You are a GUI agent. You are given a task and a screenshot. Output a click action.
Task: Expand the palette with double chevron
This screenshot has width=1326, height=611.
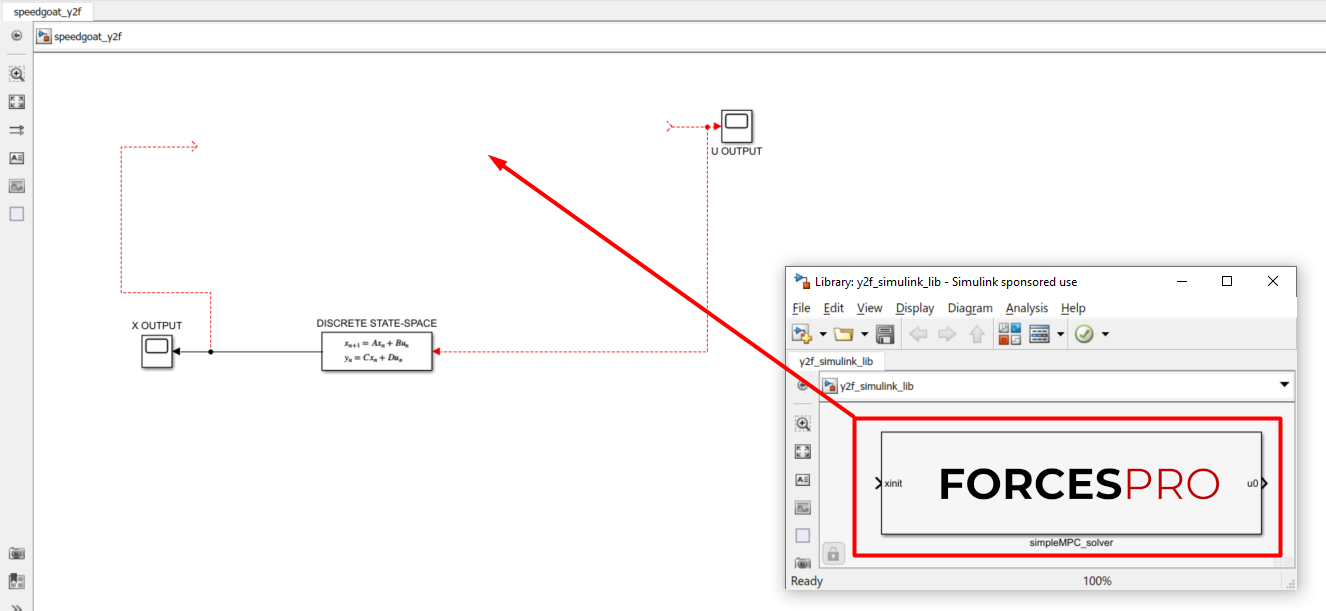(x=16, y=605)
